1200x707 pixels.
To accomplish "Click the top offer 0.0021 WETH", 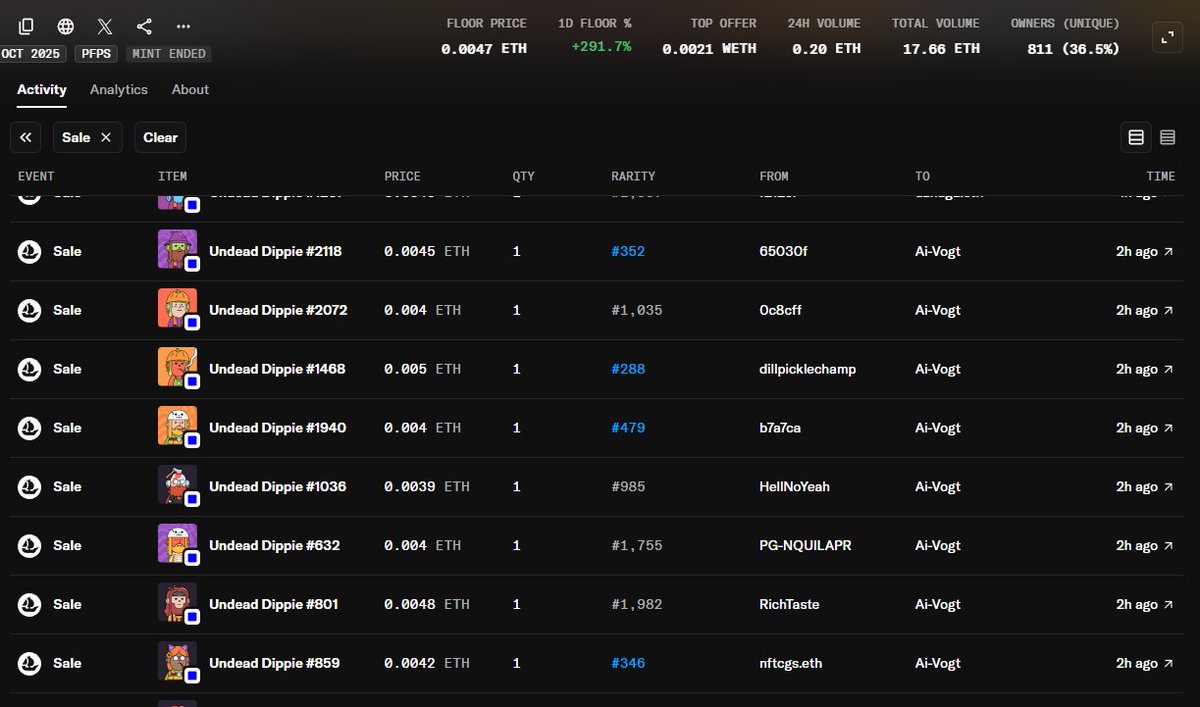I will point(709,48).
